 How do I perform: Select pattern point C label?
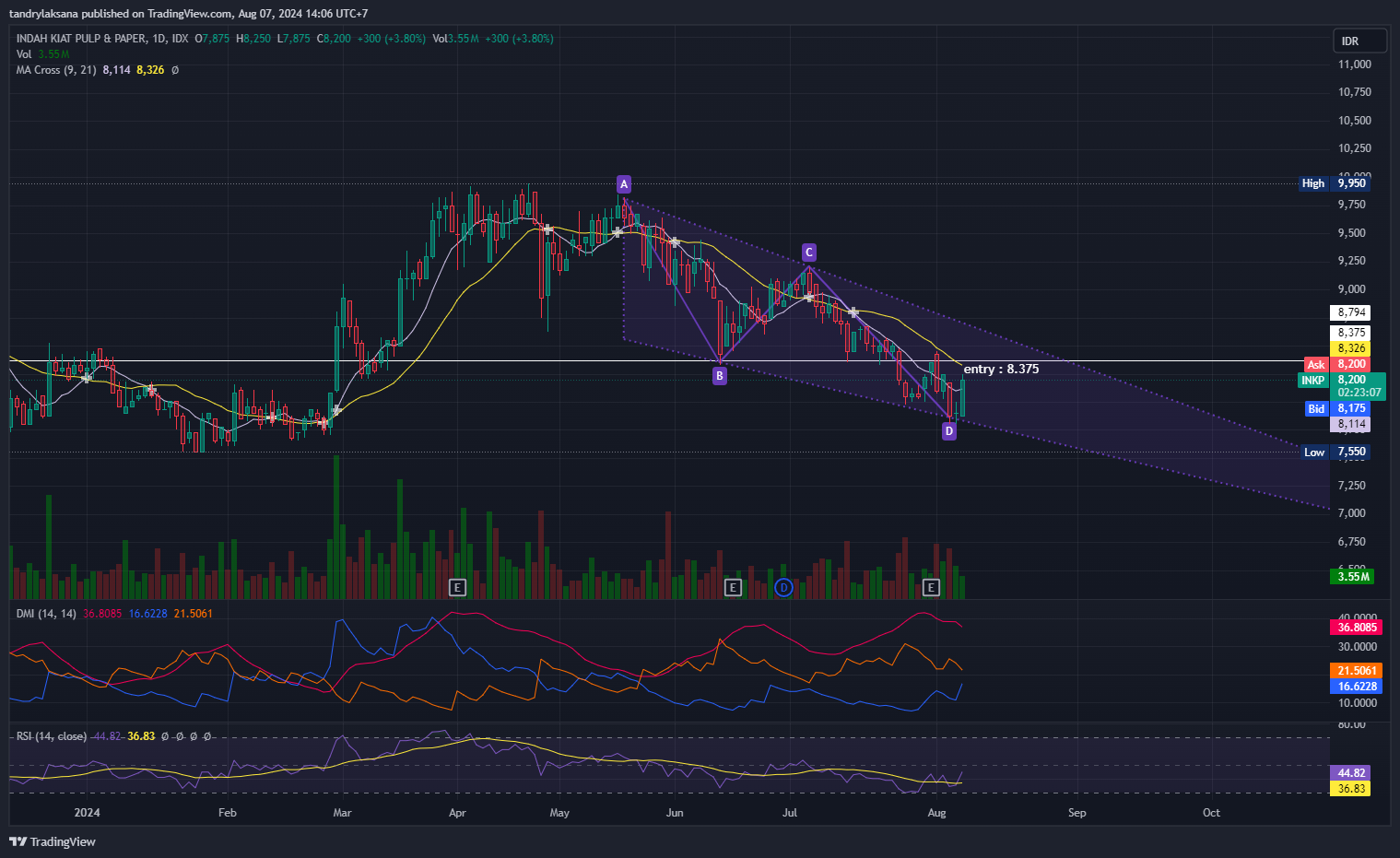[x=808, y=253]
